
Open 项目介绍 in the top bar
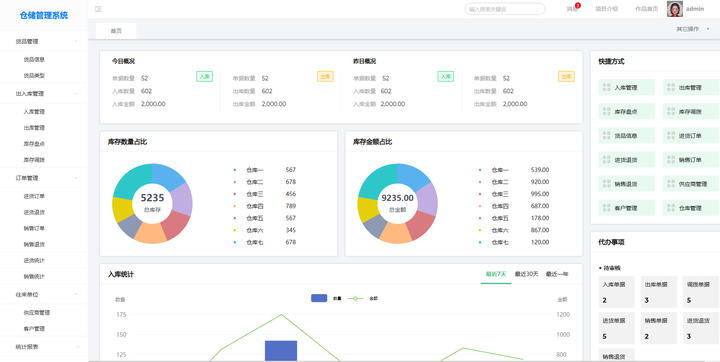click(607, 9)
